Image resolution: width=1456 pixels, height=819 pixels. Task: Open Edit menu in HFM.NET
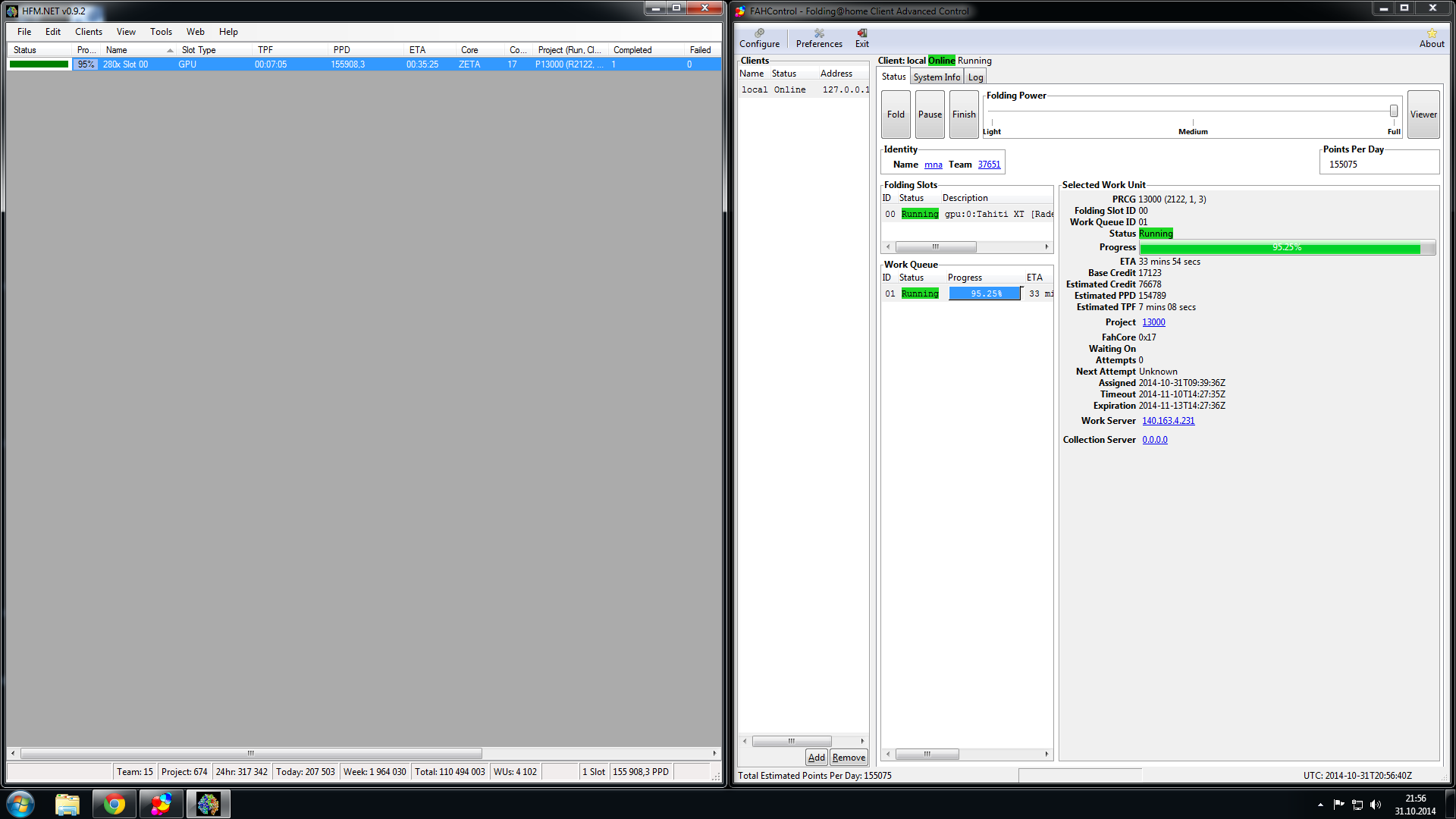[x=53, y=32]
